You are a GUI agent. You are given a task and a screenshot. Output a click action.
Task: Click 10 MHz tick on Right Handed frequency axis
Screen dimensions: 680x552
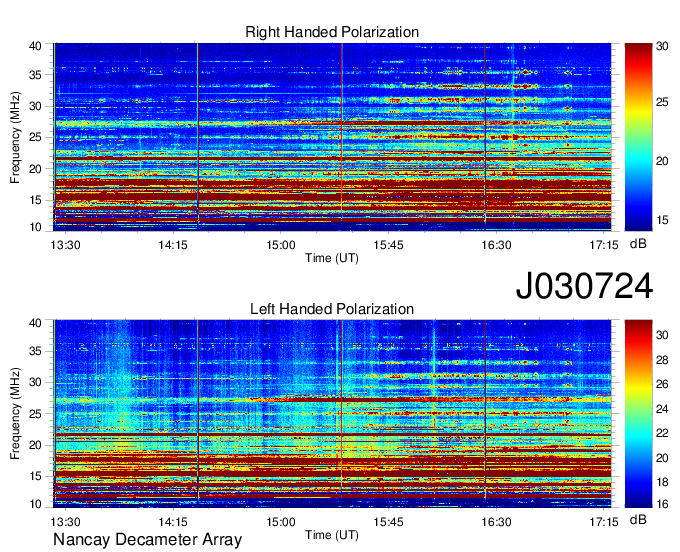35,227
